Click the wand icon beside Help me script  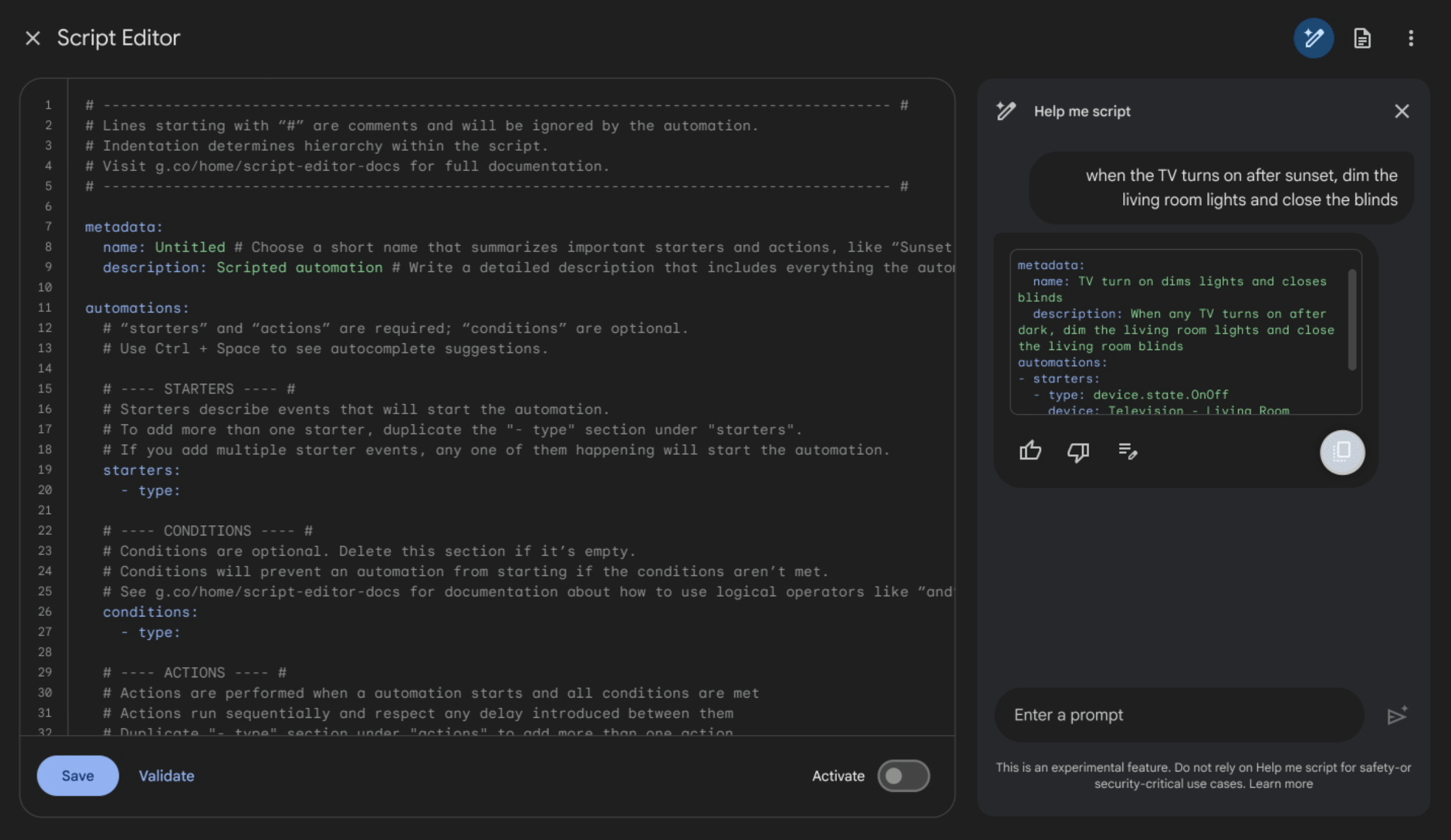(1006, 111)
